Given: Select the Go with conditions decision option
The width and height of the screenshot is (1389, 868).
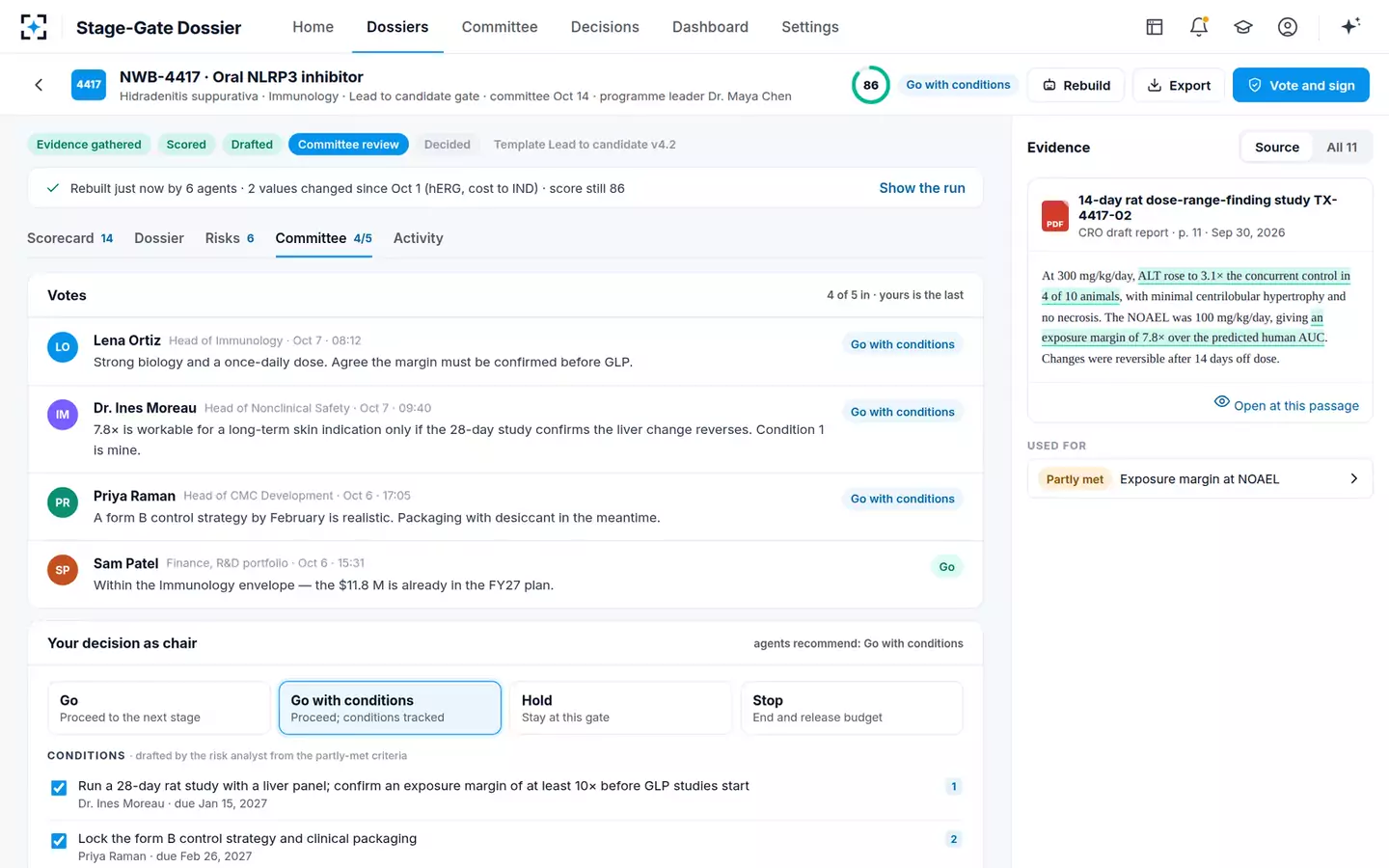Looking at the screenshot, I should [390, 708].
